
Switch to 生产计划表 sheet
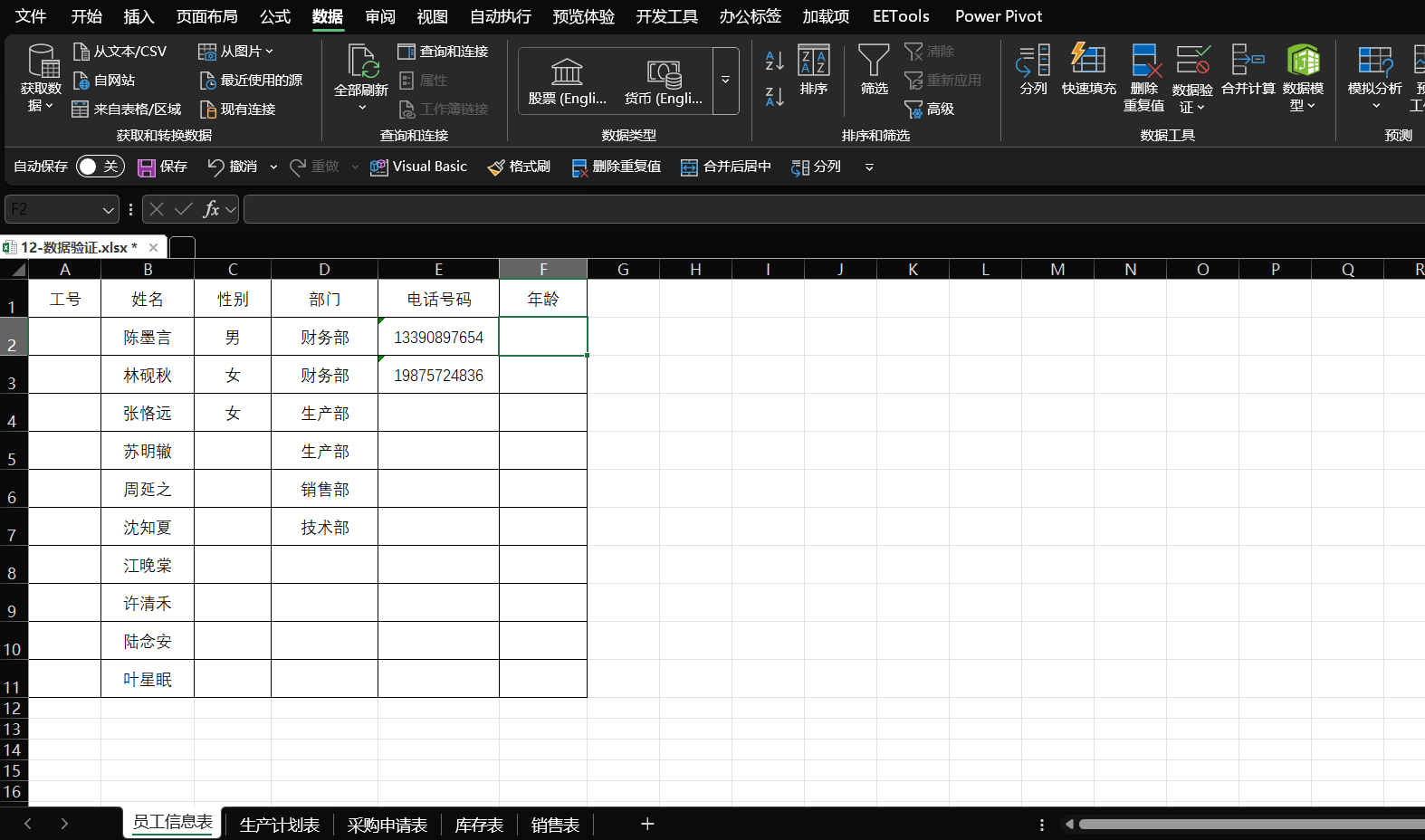[279, 825]
